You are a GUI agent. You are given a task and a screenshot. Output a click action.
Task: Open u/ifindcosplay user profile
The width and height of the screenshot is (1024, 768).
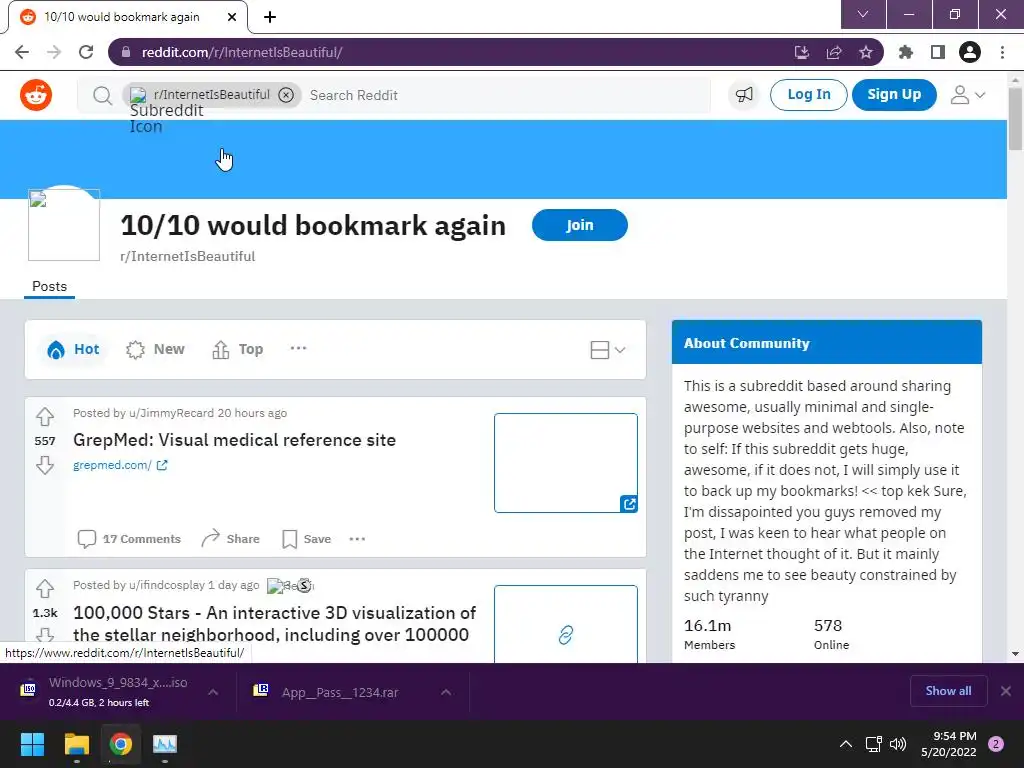coord(167,585)
